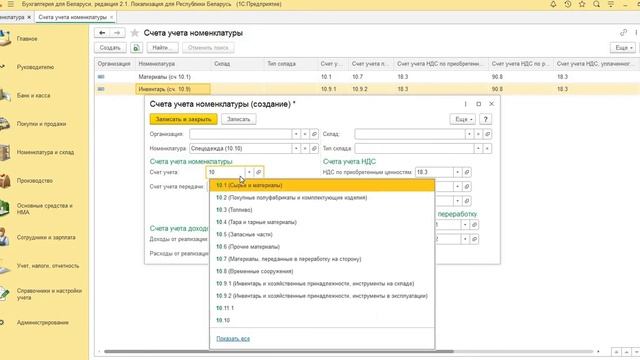Screen dimensions: 640x360
Task: Open Учет, налоги, отчетность section
Action: click(x=48, y=266)
